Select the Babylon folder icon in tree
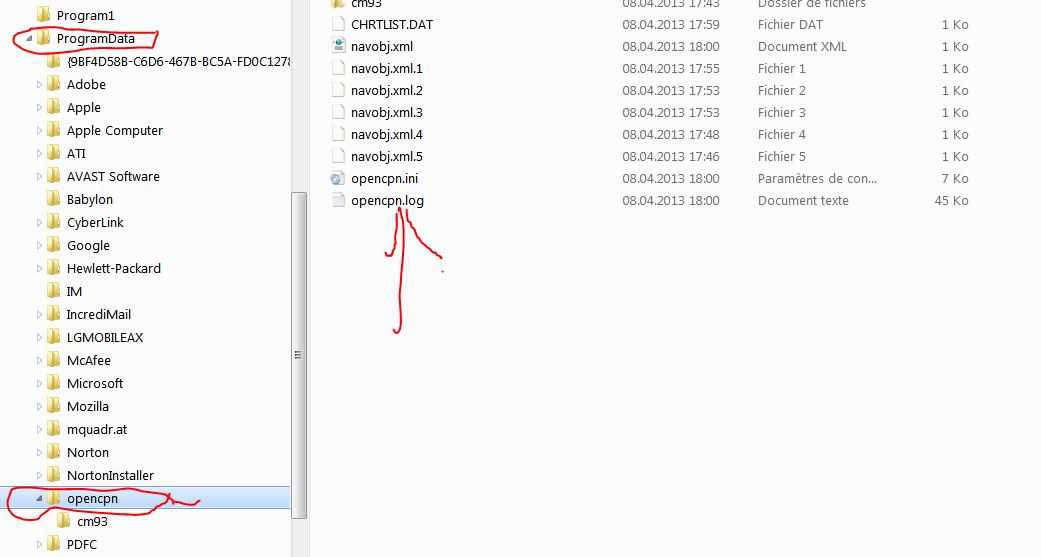The width and height of the screenshot is (1041, 557). 54,199
